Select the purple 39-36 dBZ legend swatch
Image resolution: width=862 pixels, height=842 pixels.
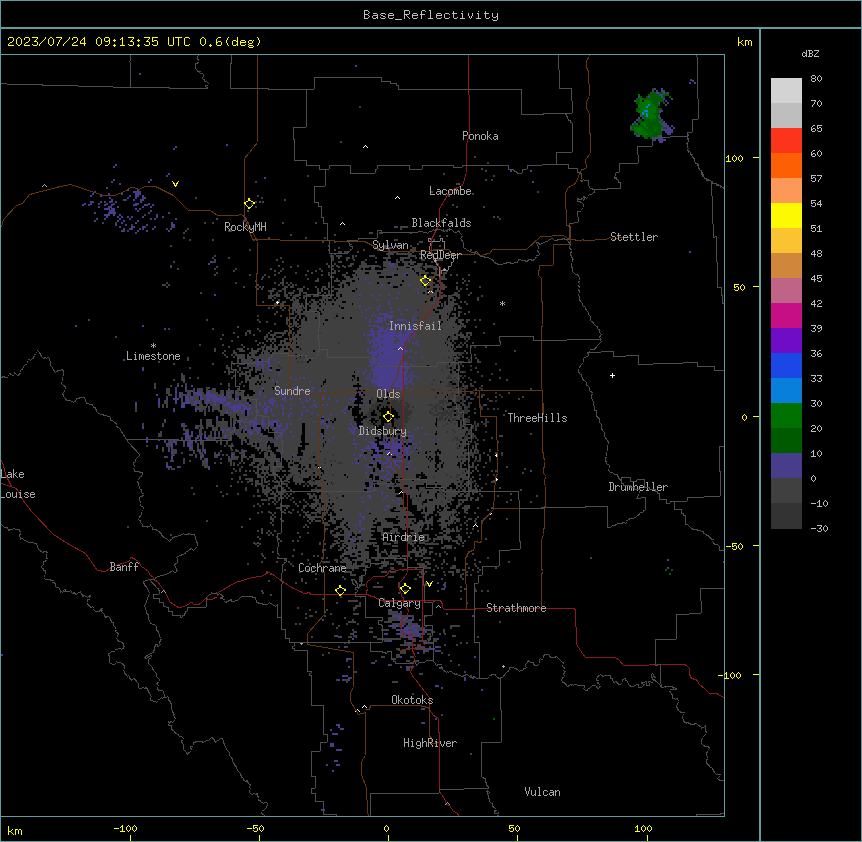[786, 341]
